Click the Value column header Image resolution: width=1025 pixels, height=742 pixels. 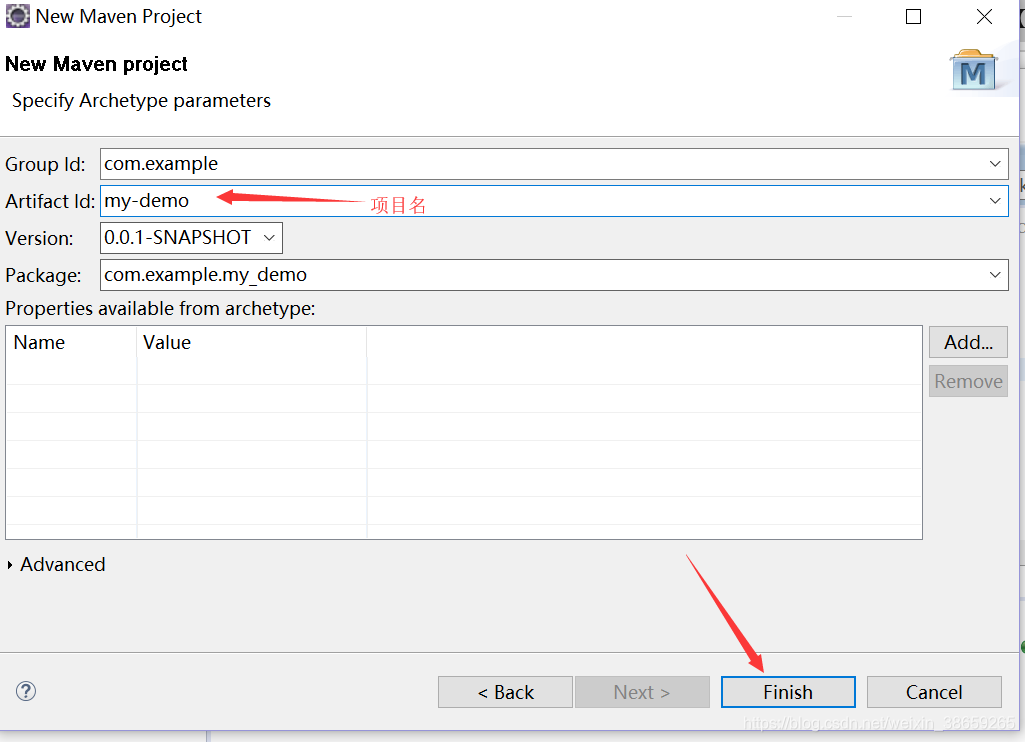tap(252, 343)
